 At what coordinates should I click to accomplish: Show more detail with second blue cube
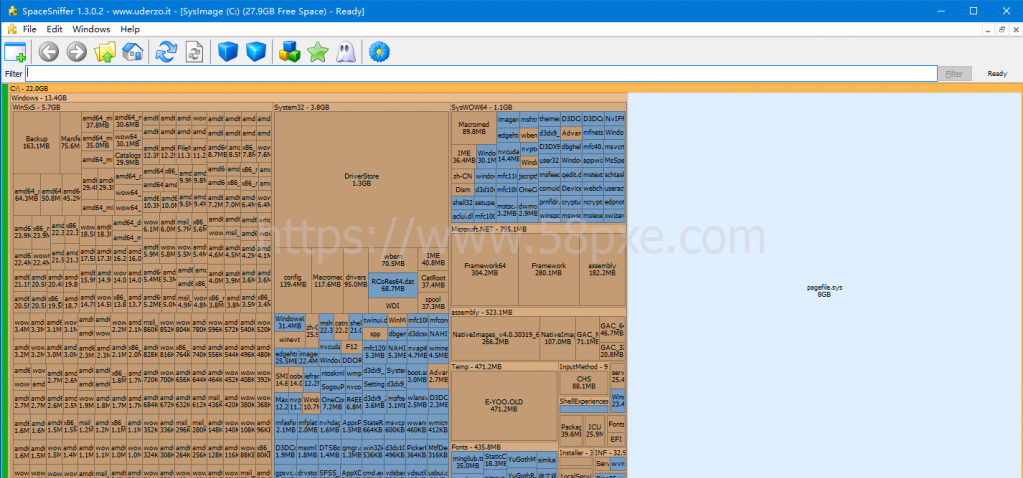[256, 52]
